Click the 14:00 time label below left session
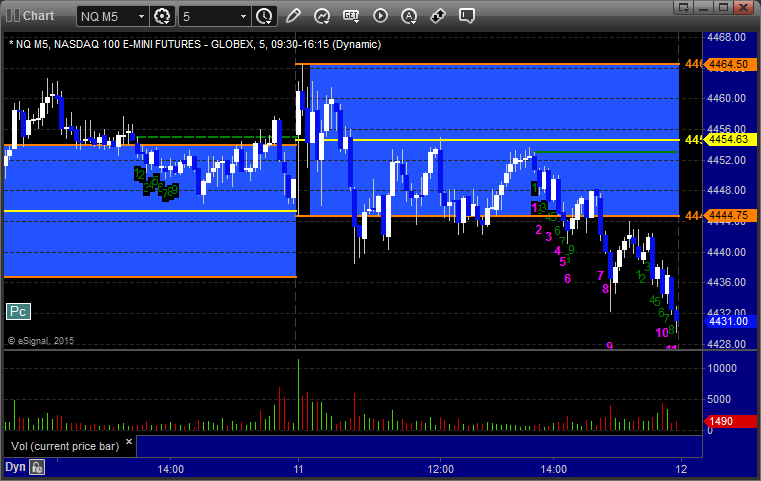Image resolution: width=761 pixels, height=481 pixels. click(x=170, y=469)
